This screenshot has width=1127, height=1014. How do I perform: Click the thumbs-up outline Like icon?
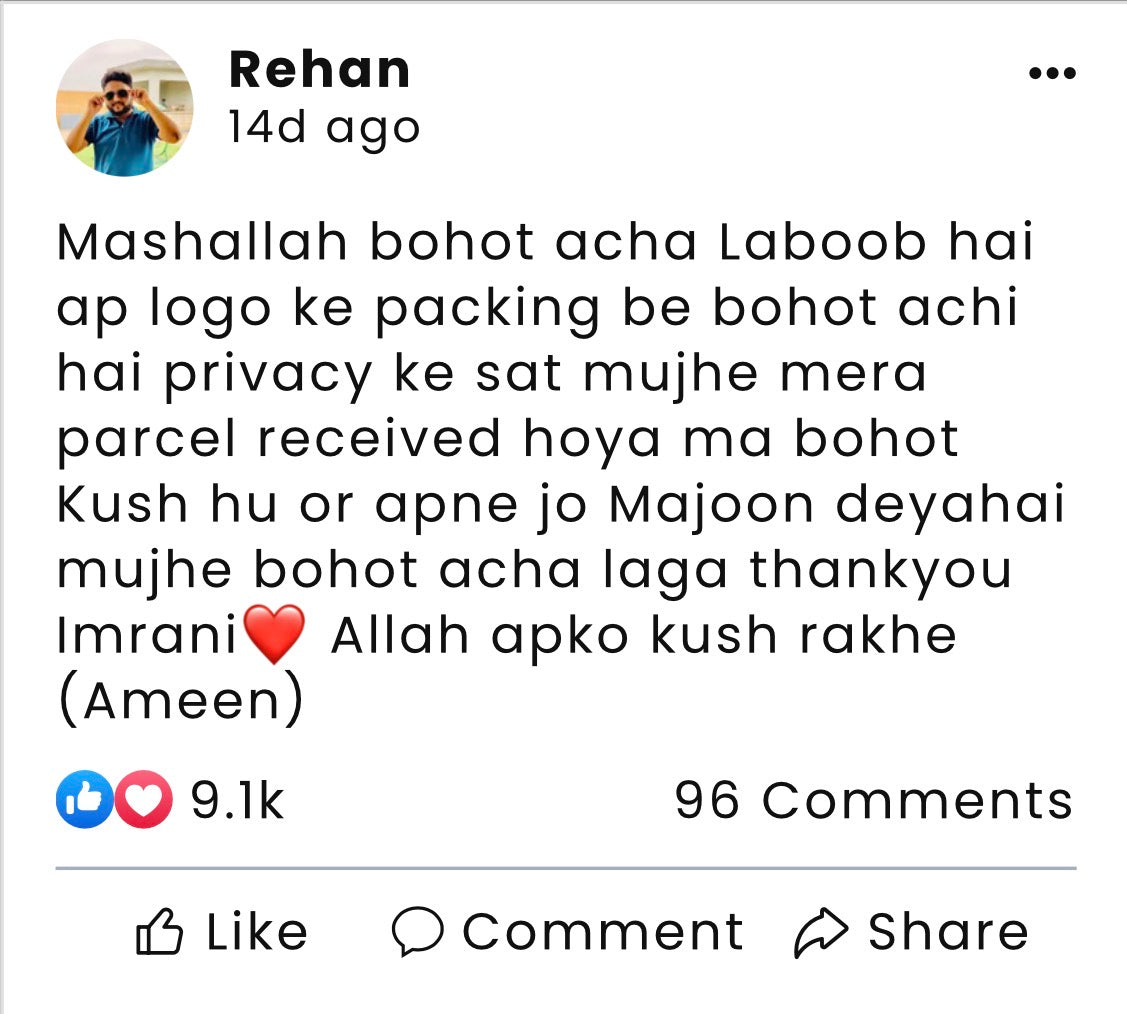coord(159,932)
